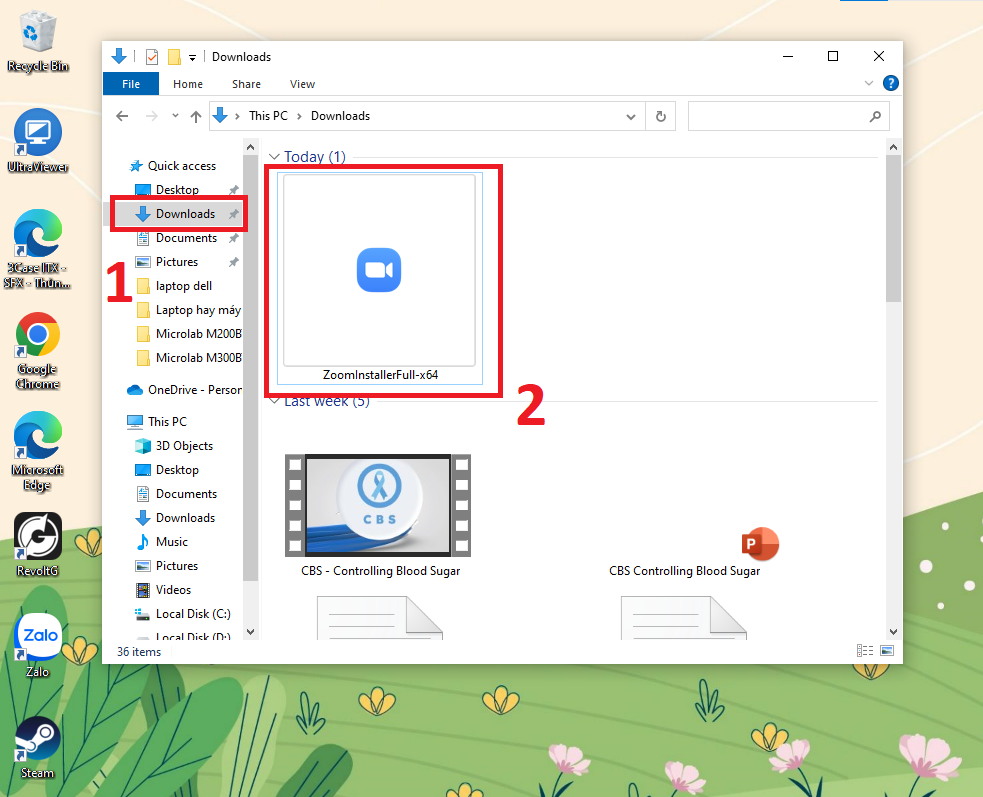Select the ZoomInstallerFull-x64 file

[380, 278]
